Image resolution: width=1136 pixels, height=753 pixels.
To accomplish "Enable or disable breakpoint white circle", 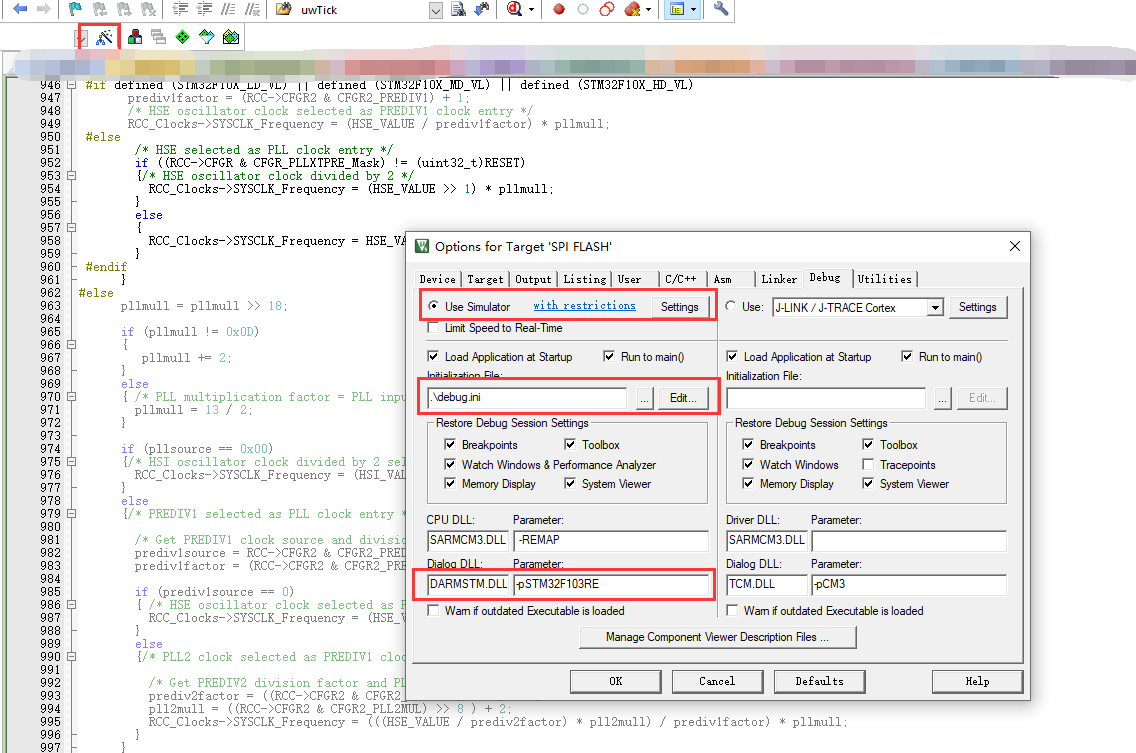I will coord(582,9).
